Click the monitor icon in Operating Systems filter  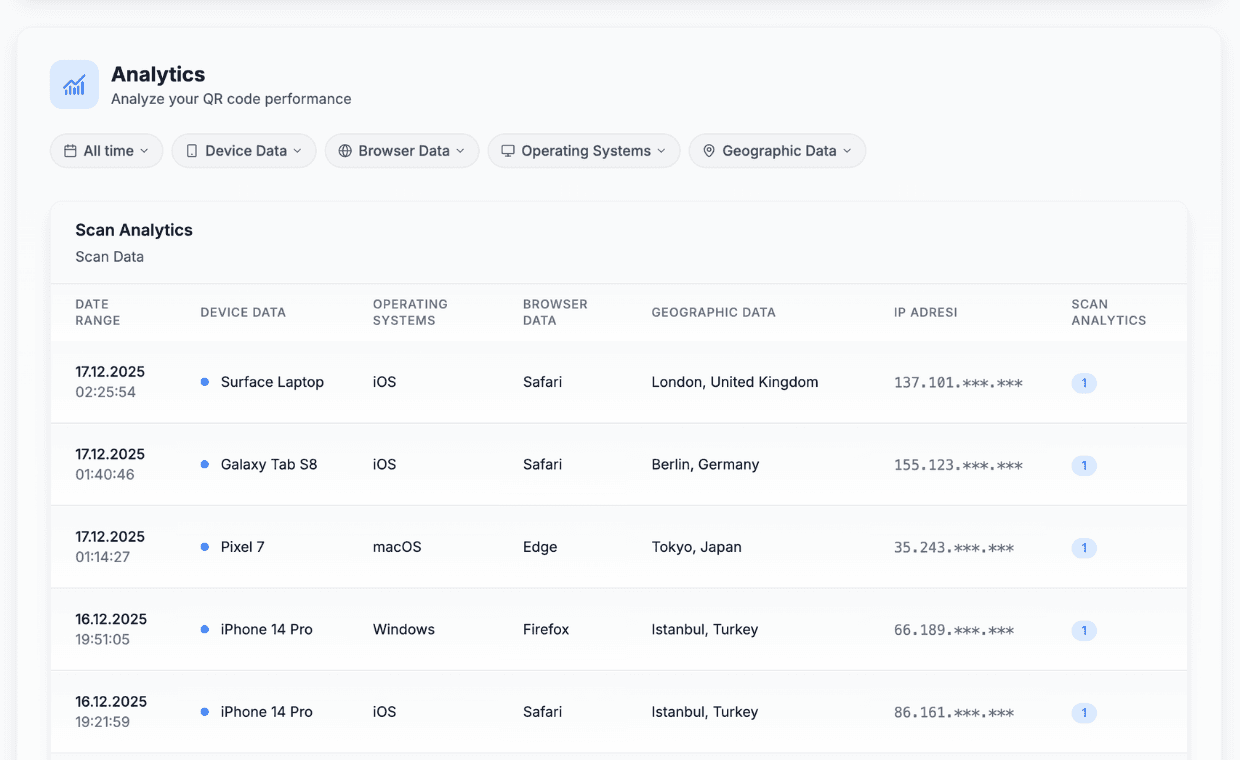click(508, 151)
